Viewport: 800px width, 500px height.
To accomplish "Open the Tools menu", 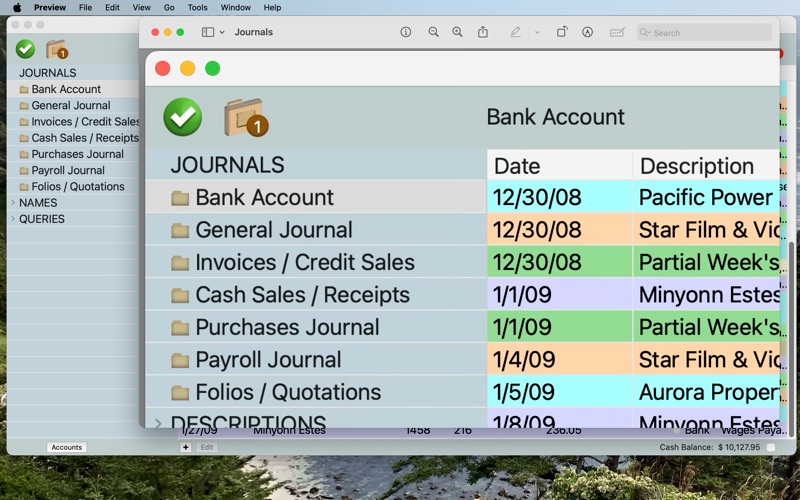I will pyautogui.click(x=197, y=8).
